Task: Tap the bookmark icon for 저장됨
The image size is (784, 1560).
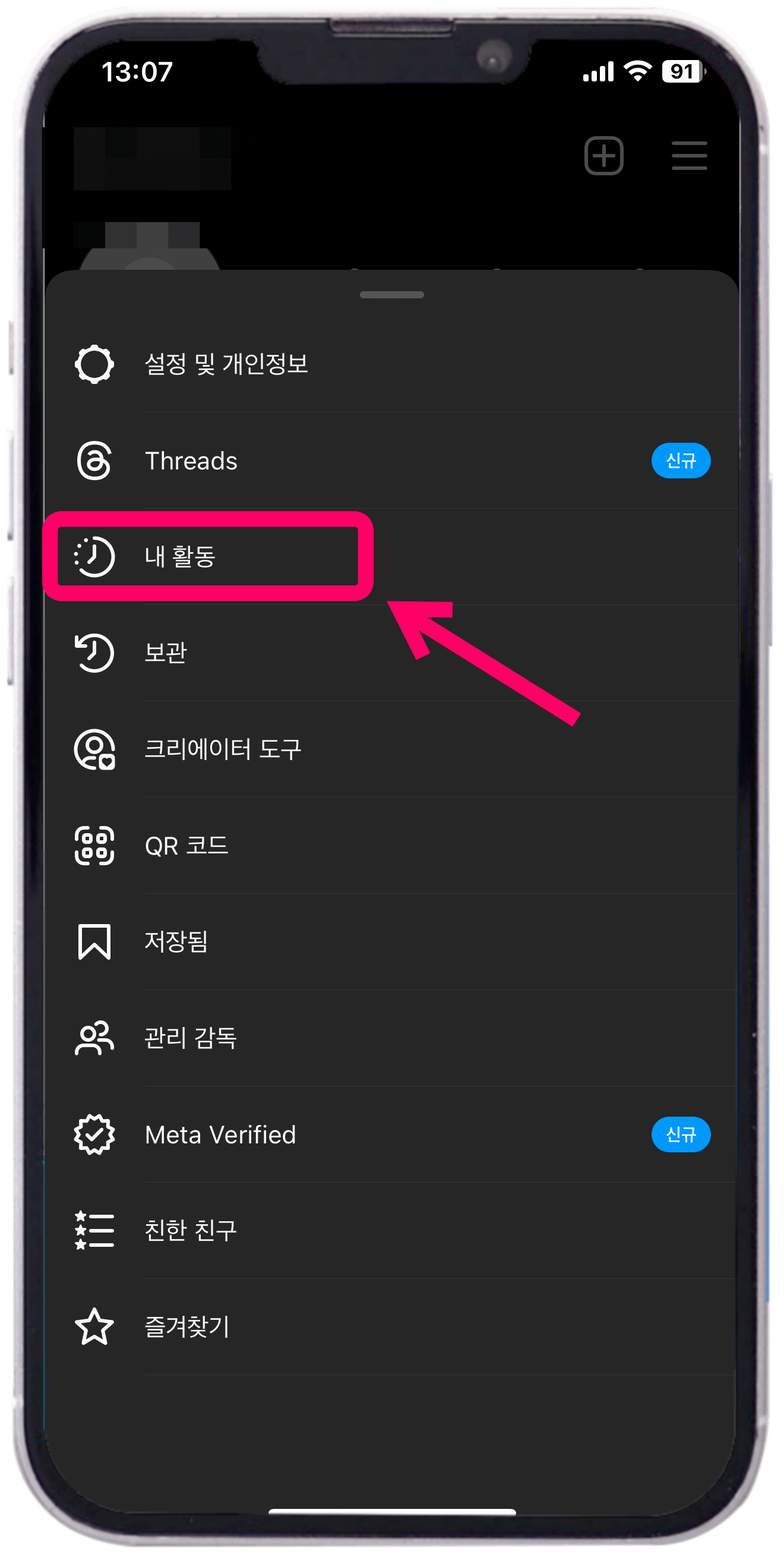Action: point(94,942)
